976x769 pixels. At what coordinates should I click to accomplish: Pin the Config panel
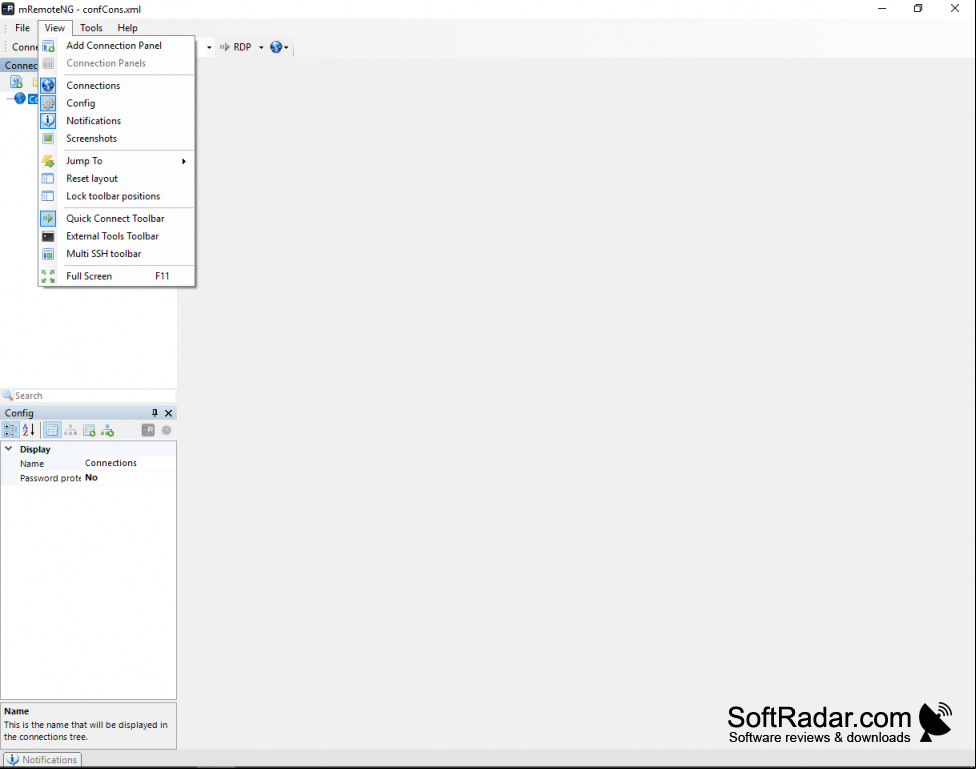click(155, 413)
